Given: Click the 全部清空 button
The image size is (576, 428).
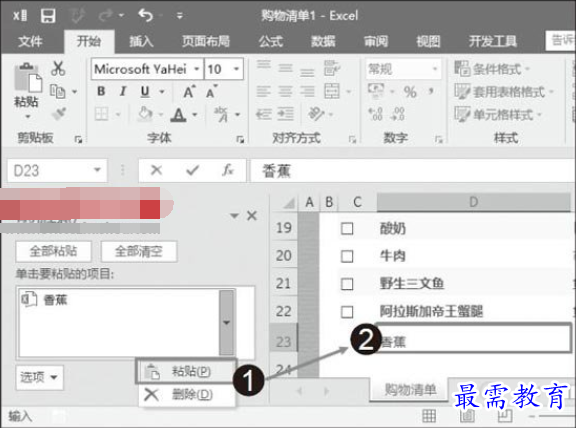Looking at the screenshot, I should (x=138, y=251).
